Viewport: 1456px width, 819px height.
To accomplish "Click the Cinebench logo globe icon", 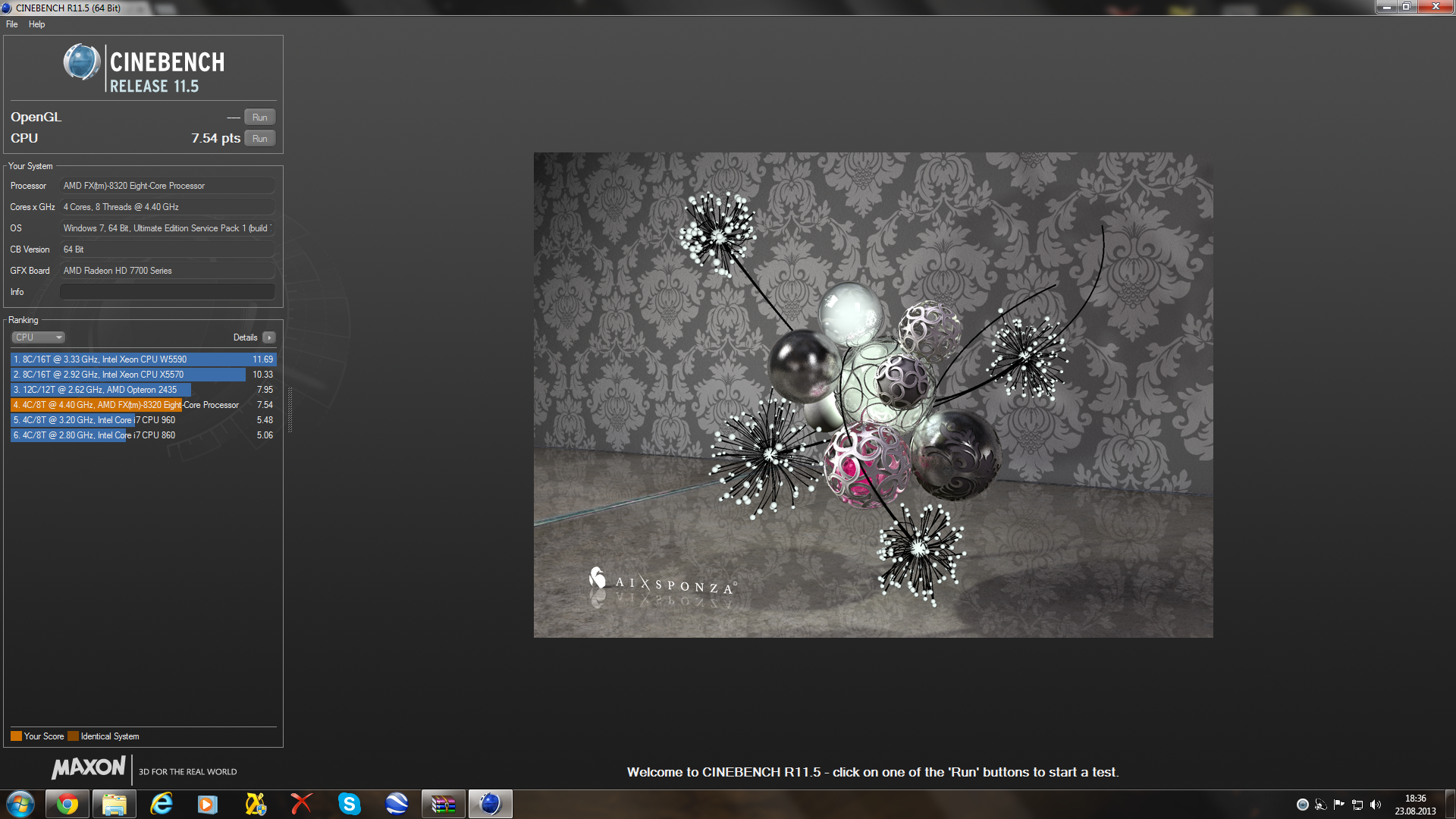I will click(x=82, y=62).
